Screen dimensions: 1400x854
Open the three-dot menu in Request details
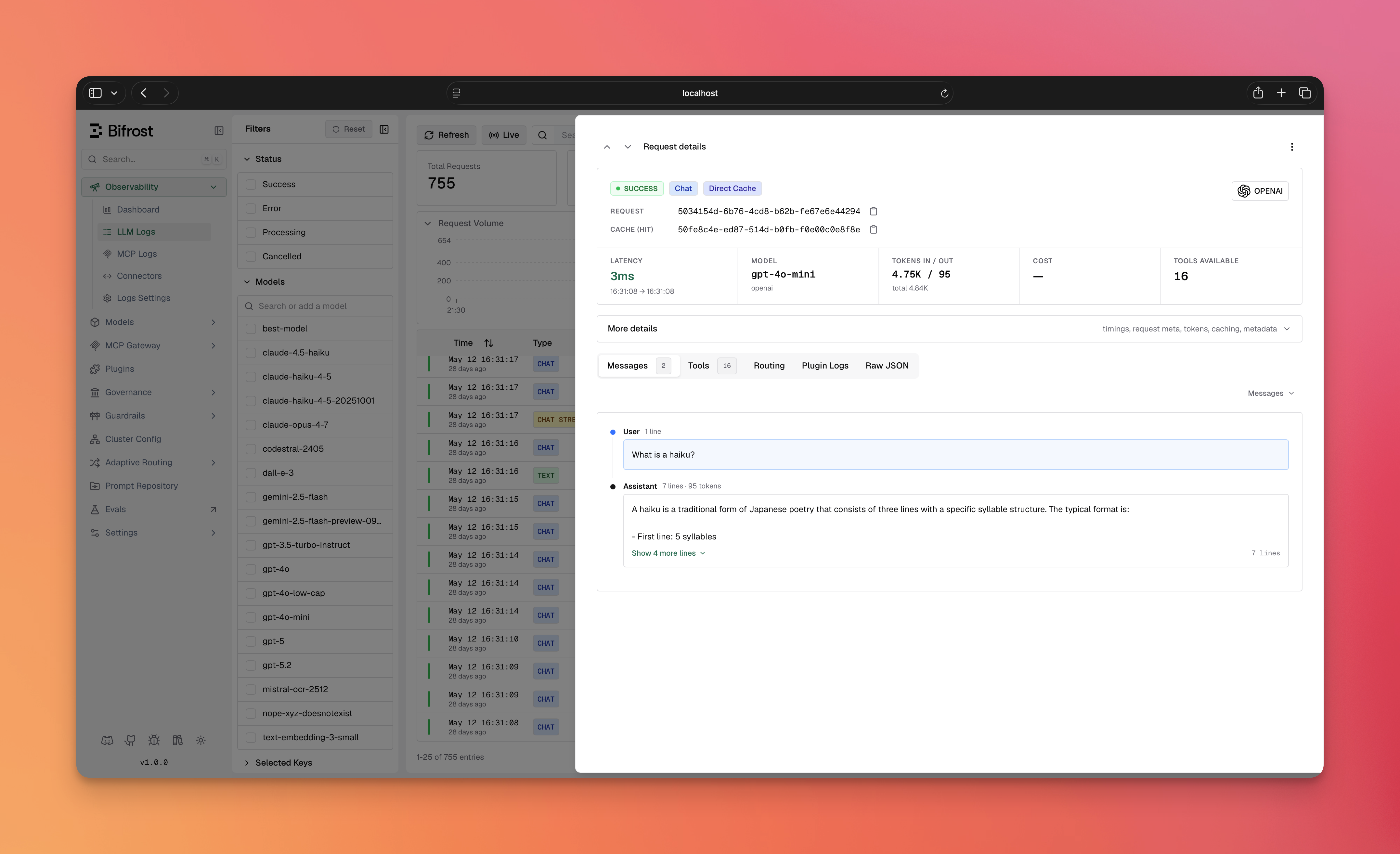click(1291, 147)
